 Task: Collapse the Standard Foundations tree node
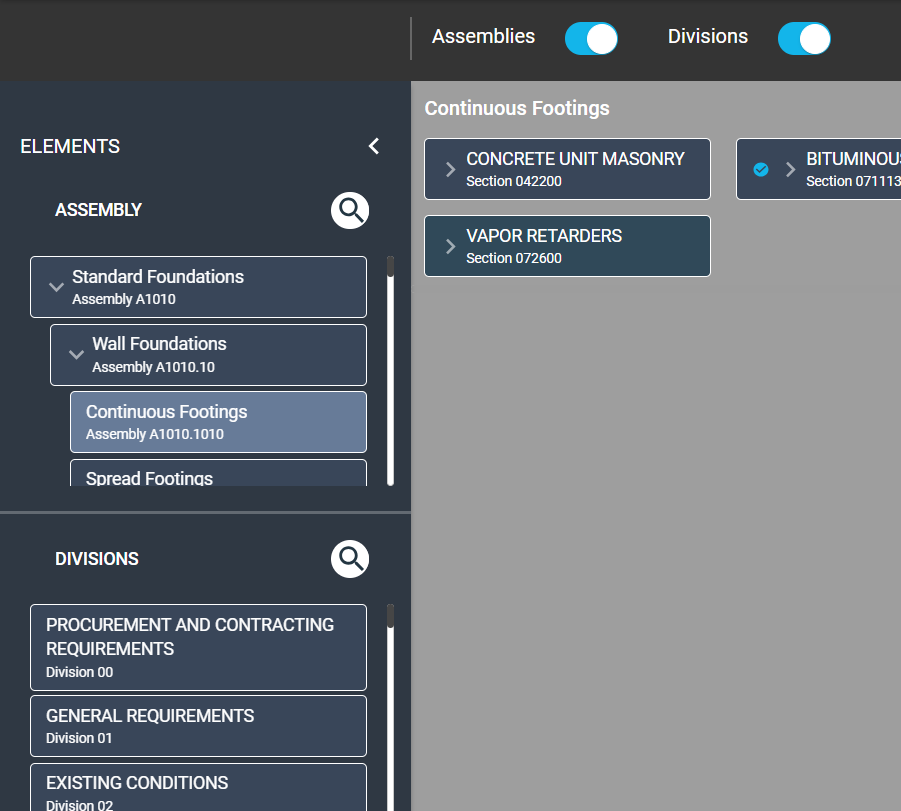tap(56, 287)
